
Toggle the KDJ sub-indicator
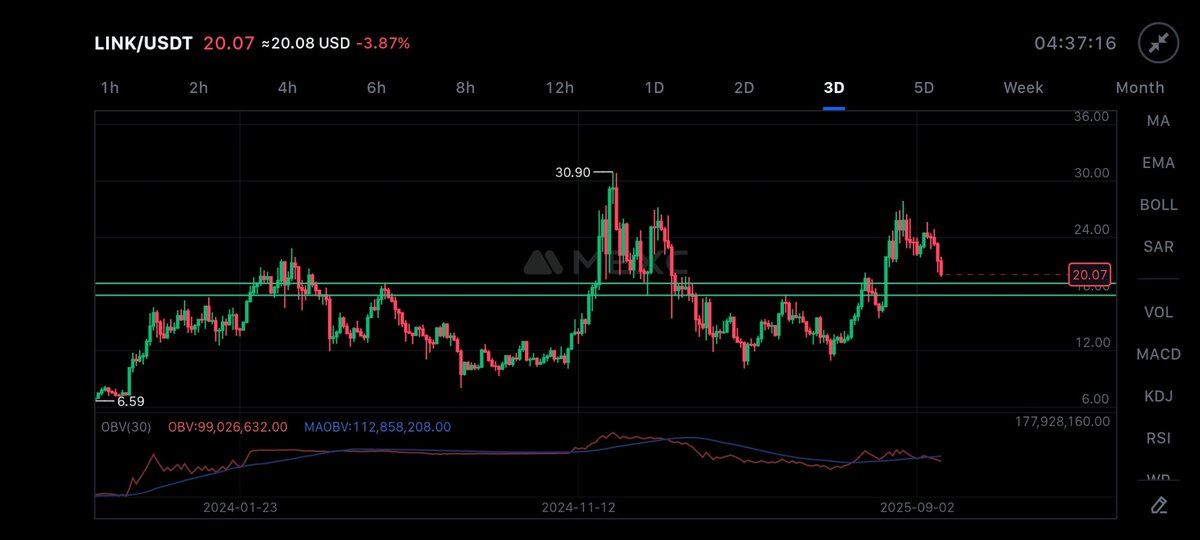click(1159, 397)
